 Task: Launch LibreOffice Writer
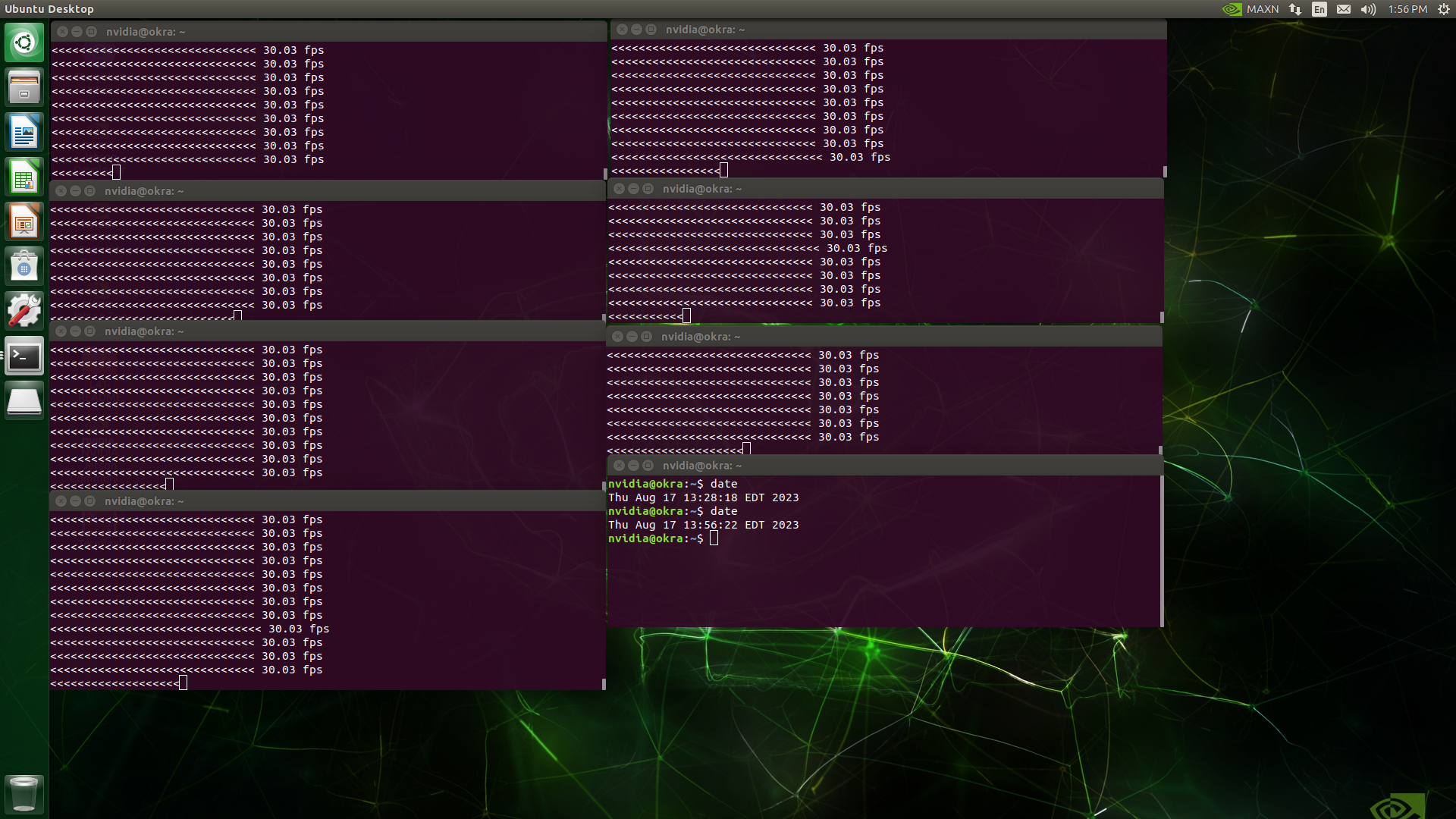click(24, 131)
